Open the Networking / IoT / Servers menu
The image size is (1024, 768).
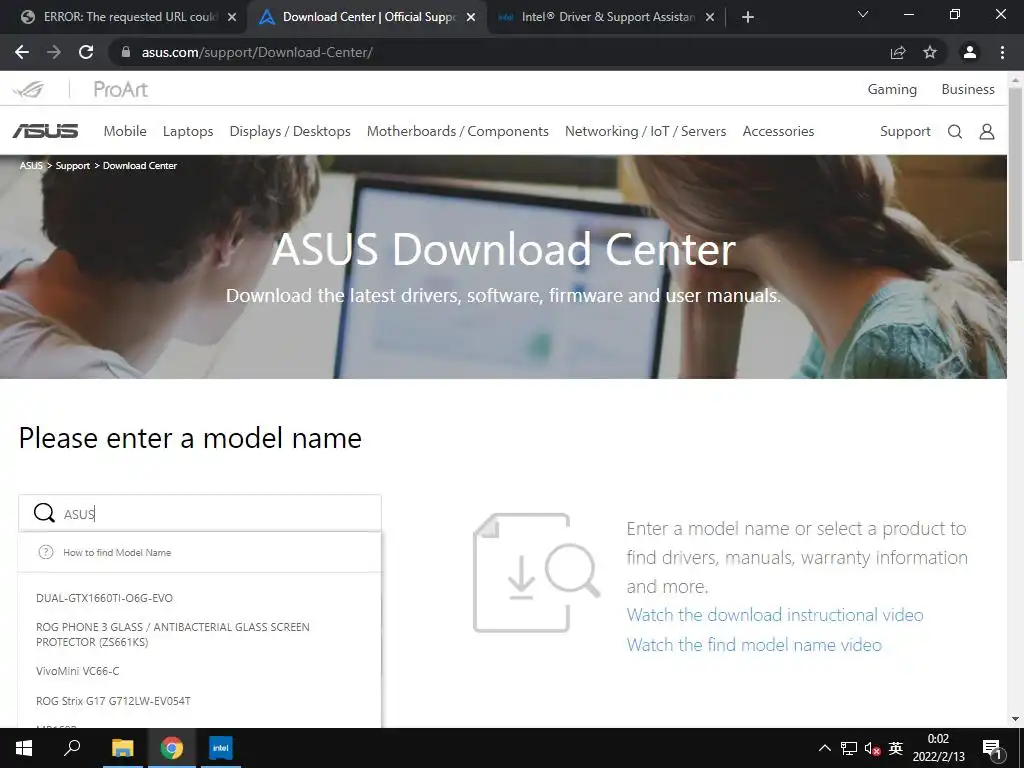point(645,131)
